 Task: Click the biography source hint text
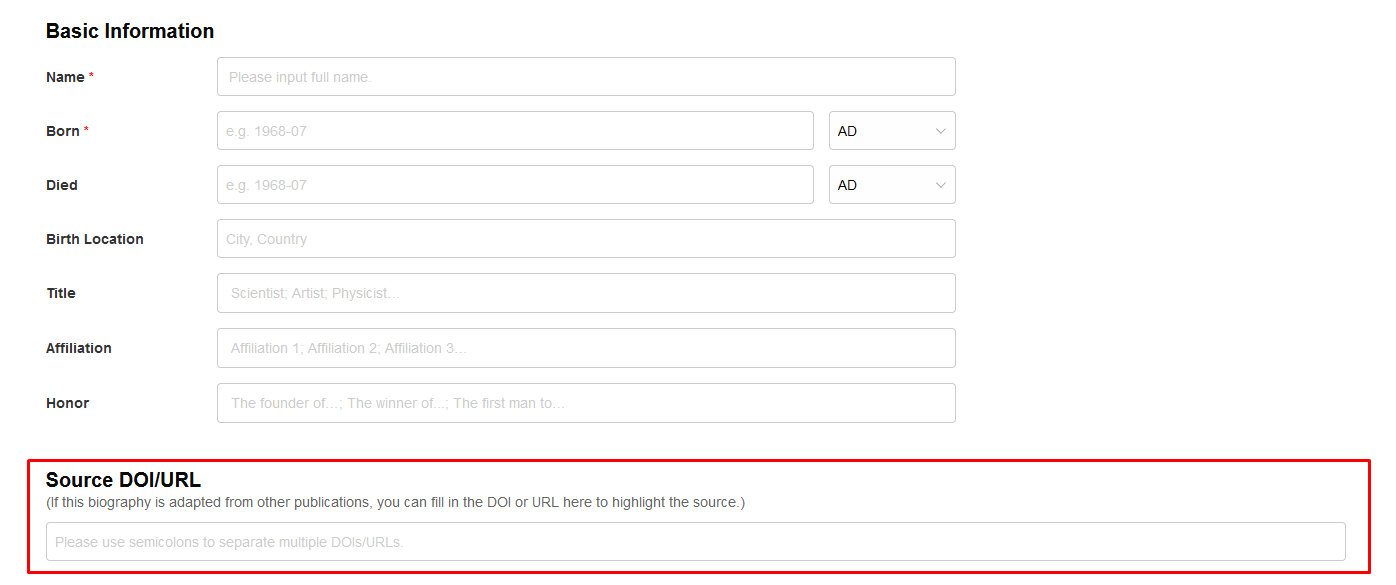tap(395, 502)
